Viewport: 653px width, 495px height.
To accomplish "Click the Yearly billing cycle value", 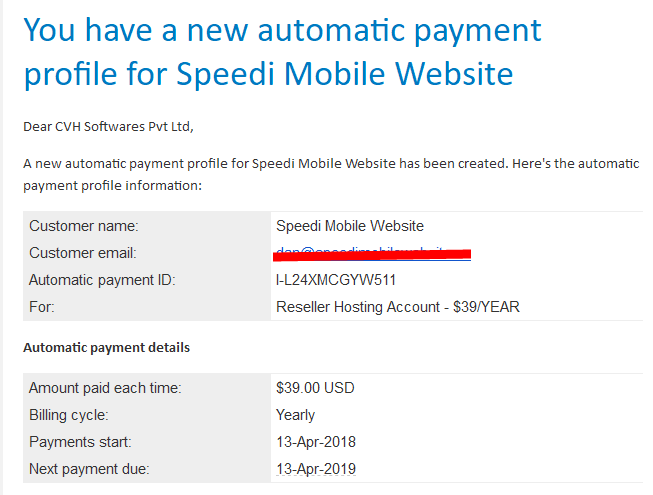I will [x=295, y=415].
